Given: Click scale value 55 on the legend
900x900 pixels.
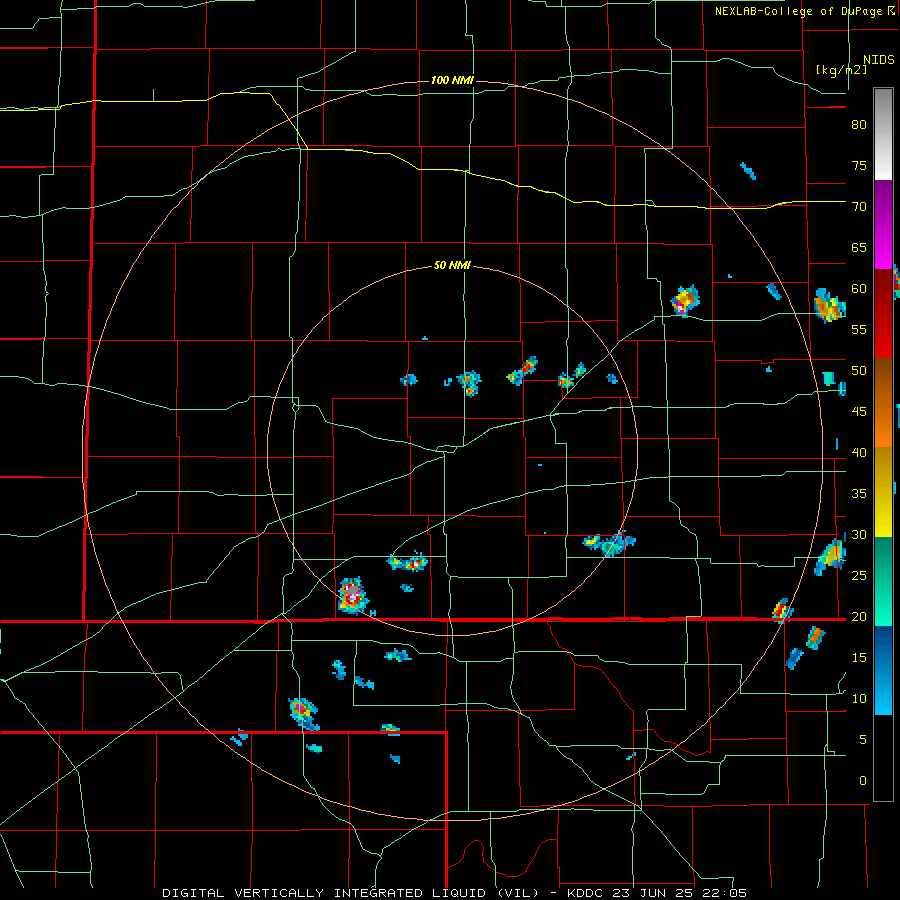Looking at the screenshot, I should coord(859,329).
